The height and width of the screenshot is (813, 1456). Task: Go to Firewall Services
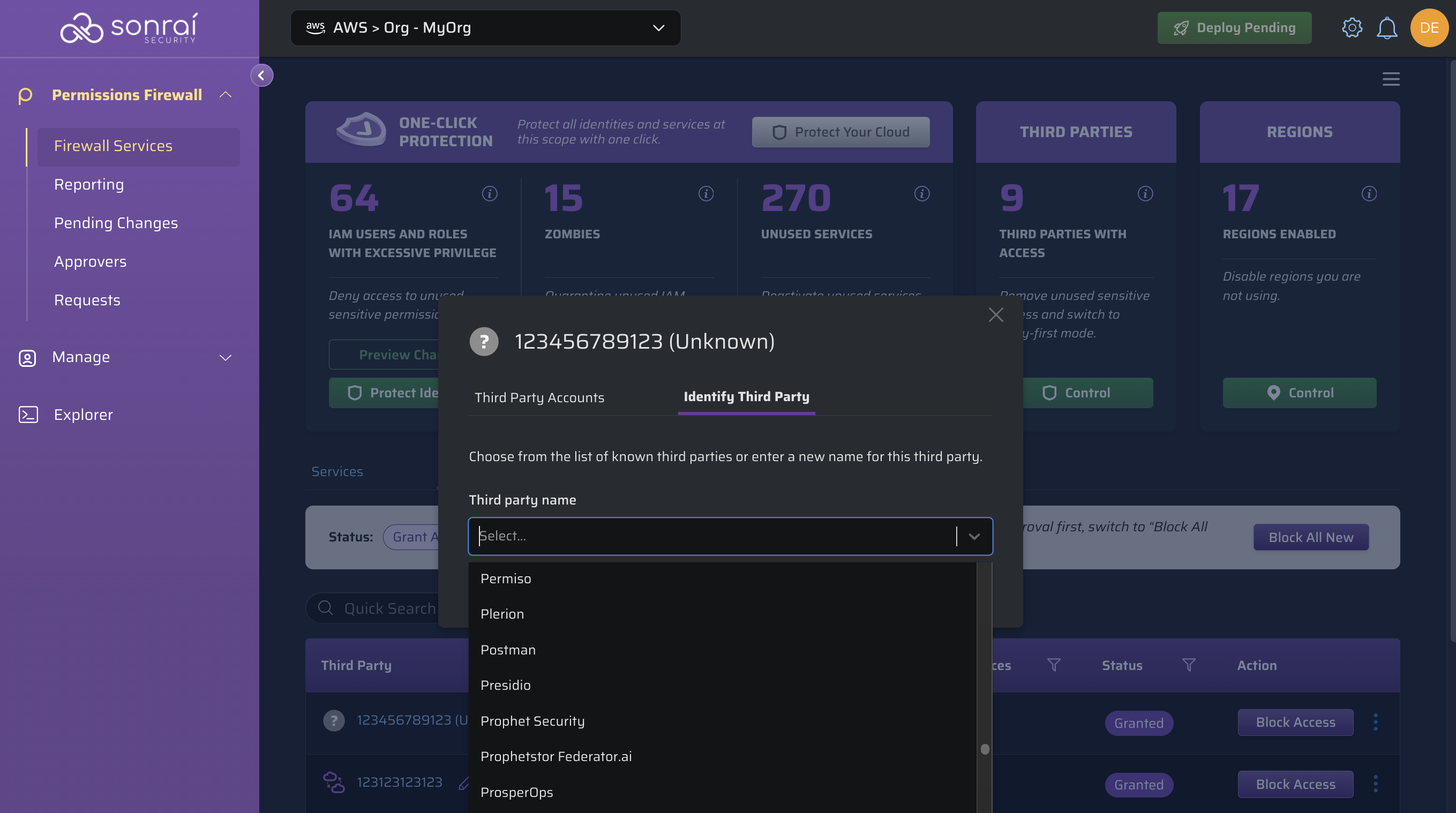(139, 146)
